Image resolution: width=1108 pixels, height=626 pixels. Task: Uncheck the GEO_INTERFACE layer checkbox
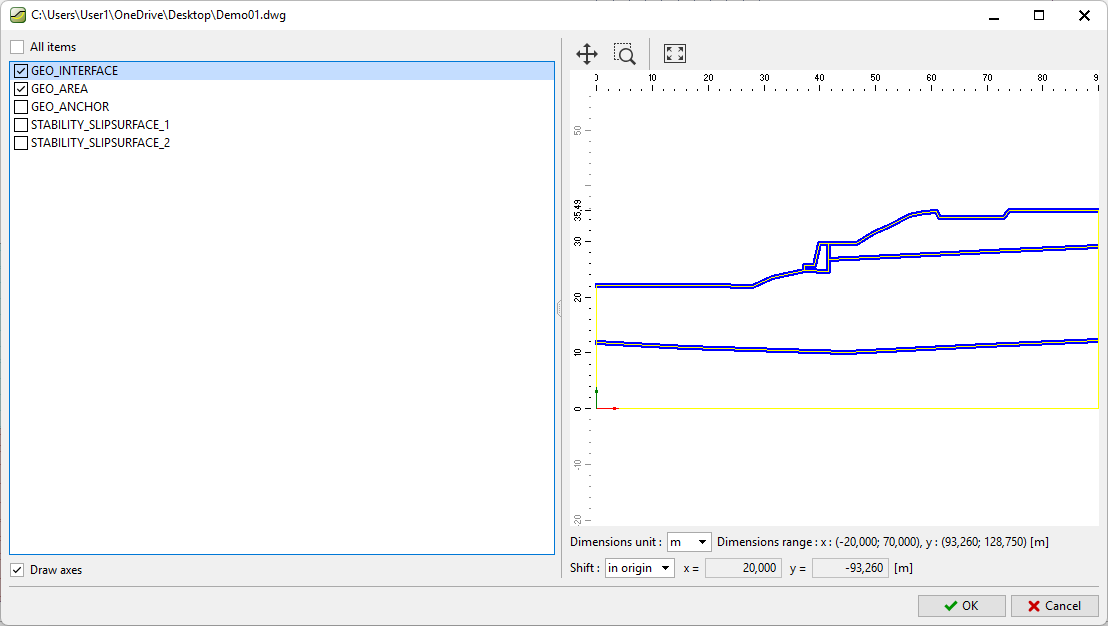click(21, 71)
